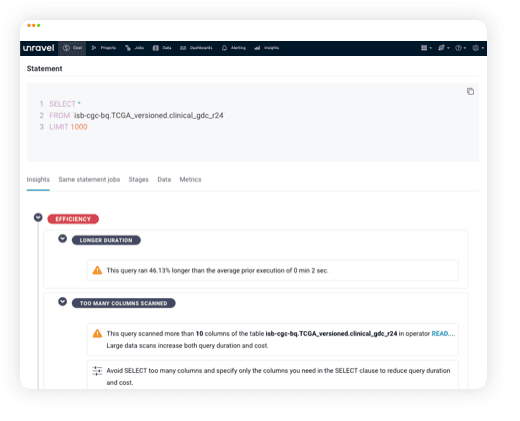Open the Metrics tab

click(x=190, y=179)
